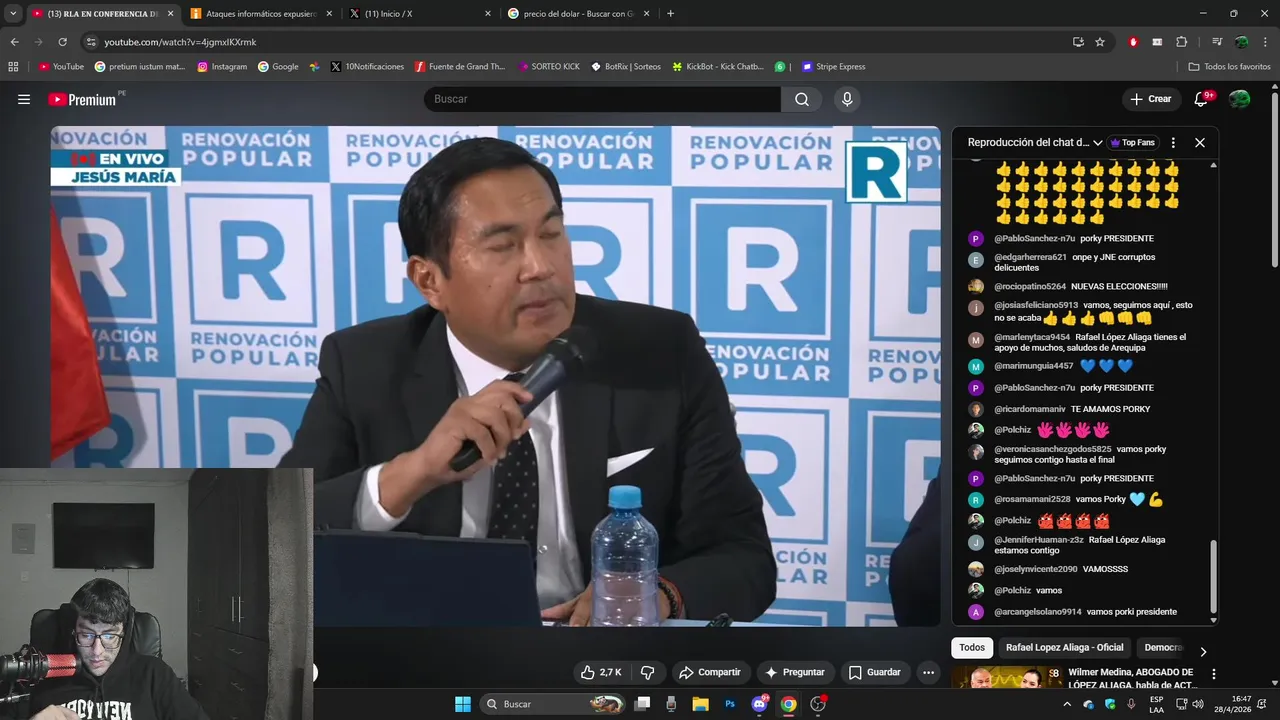
Task: Open the YouTube account avatar menu
Action: 1240,99
